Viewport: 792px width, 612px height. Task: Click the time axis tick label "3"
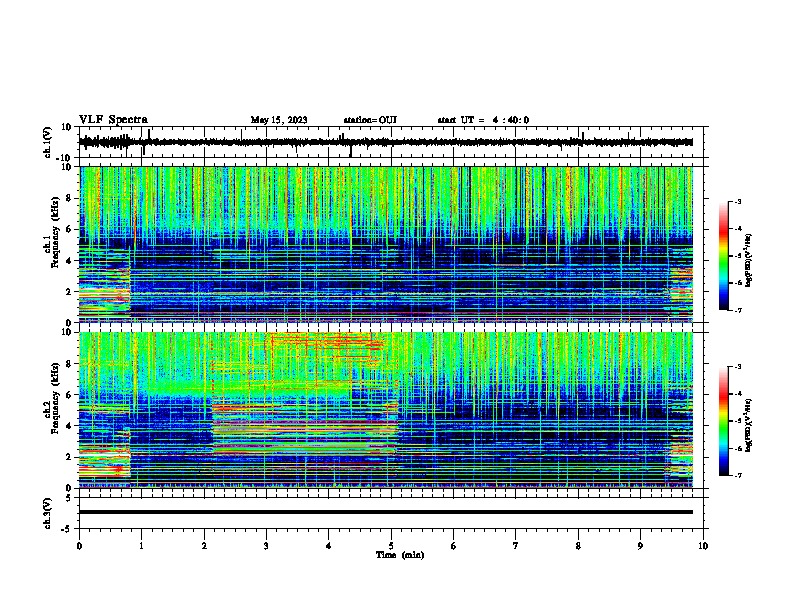coord(266,546)
